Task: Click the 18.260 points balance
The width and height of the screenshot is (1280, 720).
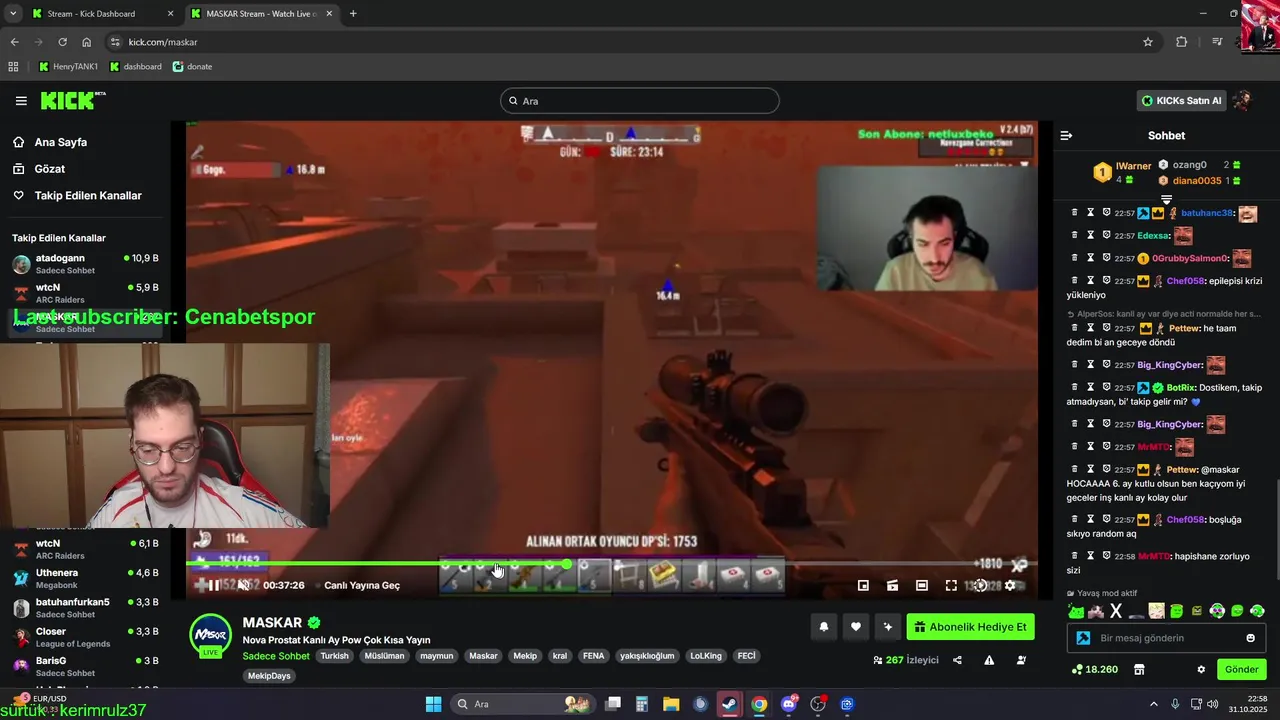Action: tap(1094, 669)
